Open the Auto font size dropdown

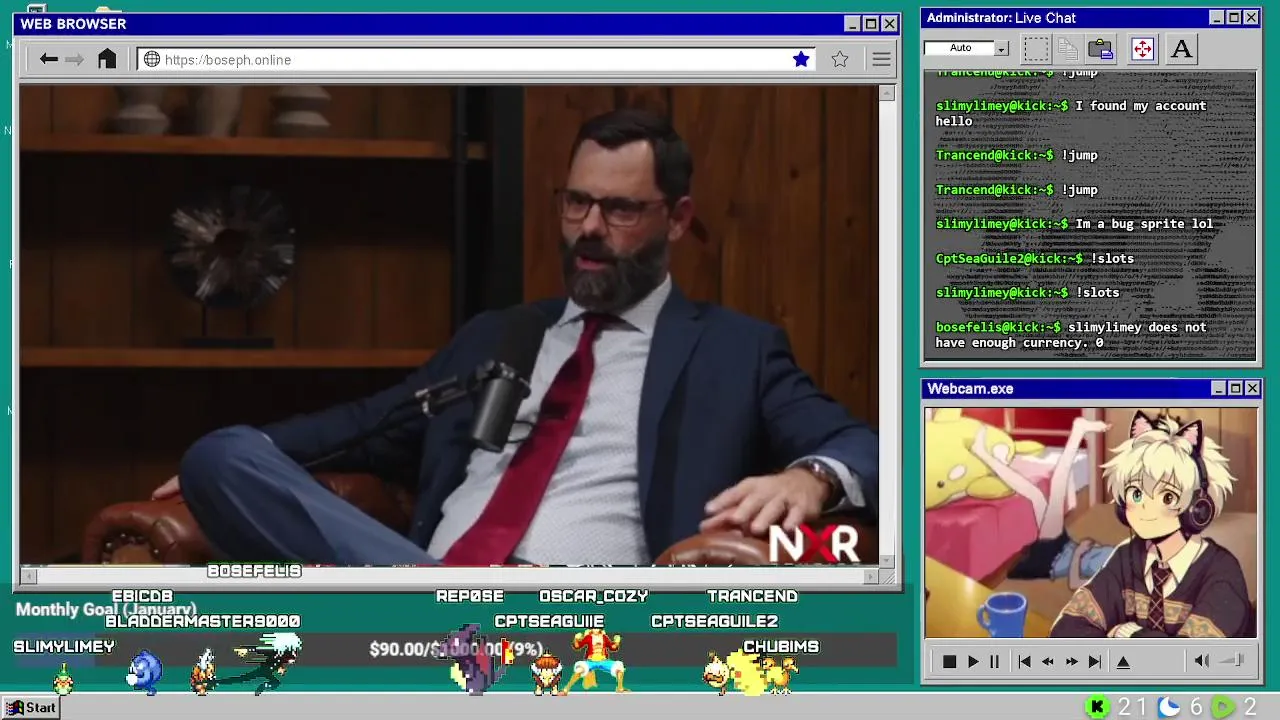pyautogui.click(x=1001, y=48)
